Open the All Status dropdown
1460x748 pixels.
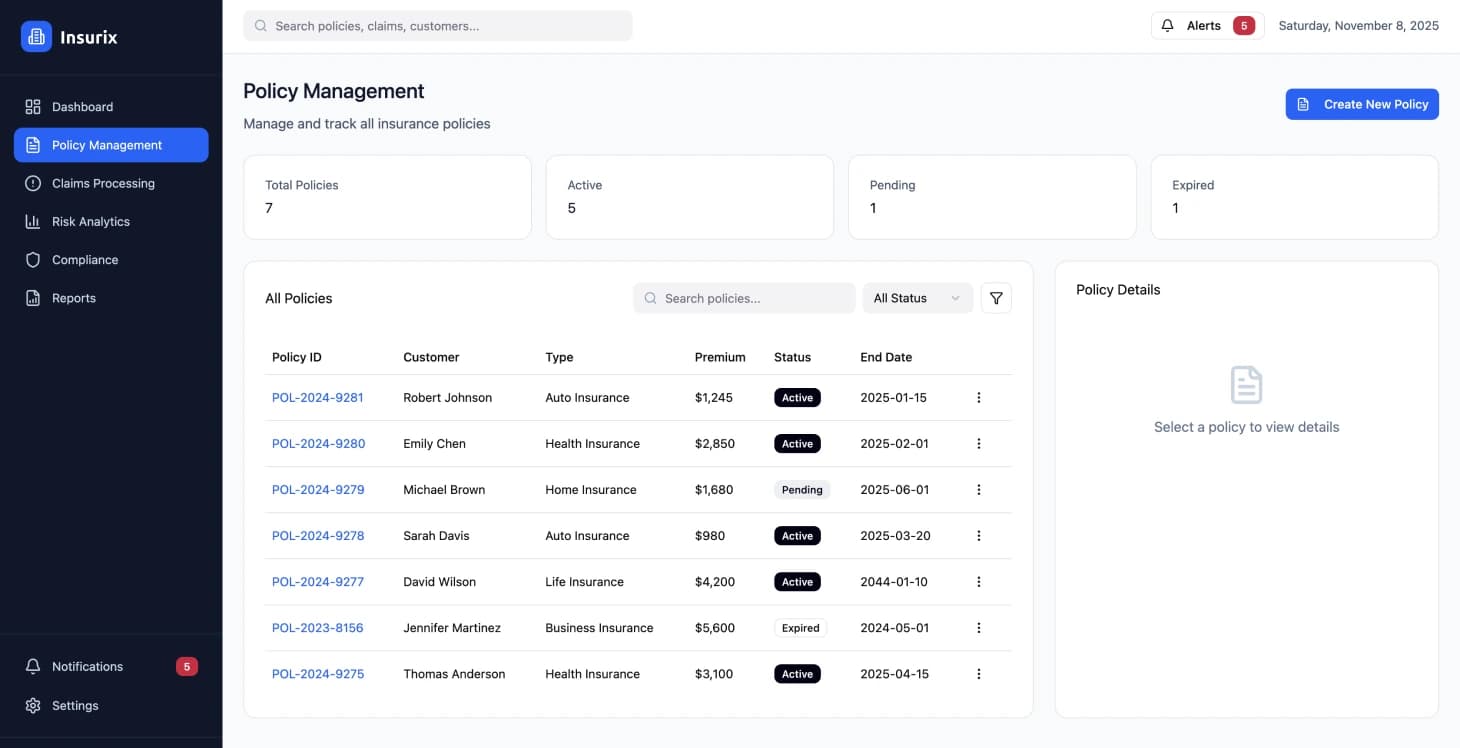coord(916,297)
